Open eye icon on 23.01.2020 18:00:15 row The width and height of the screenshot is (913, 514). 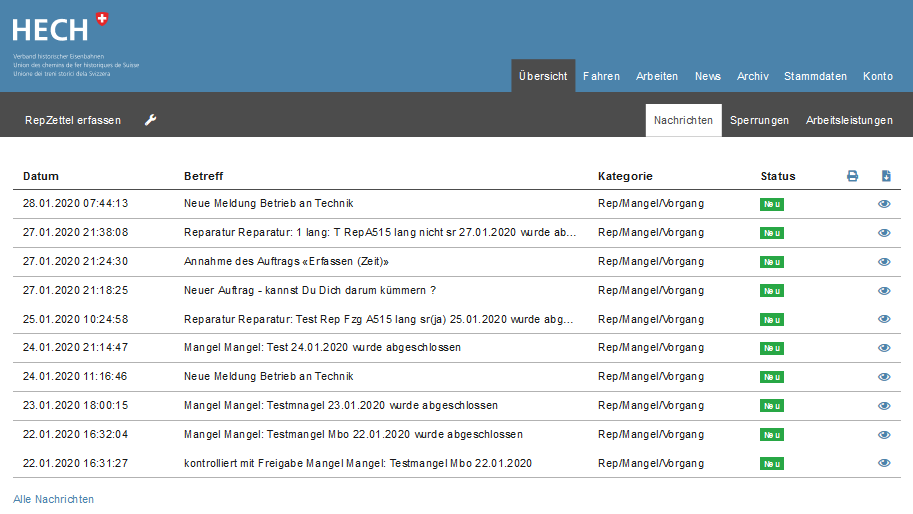884,406
